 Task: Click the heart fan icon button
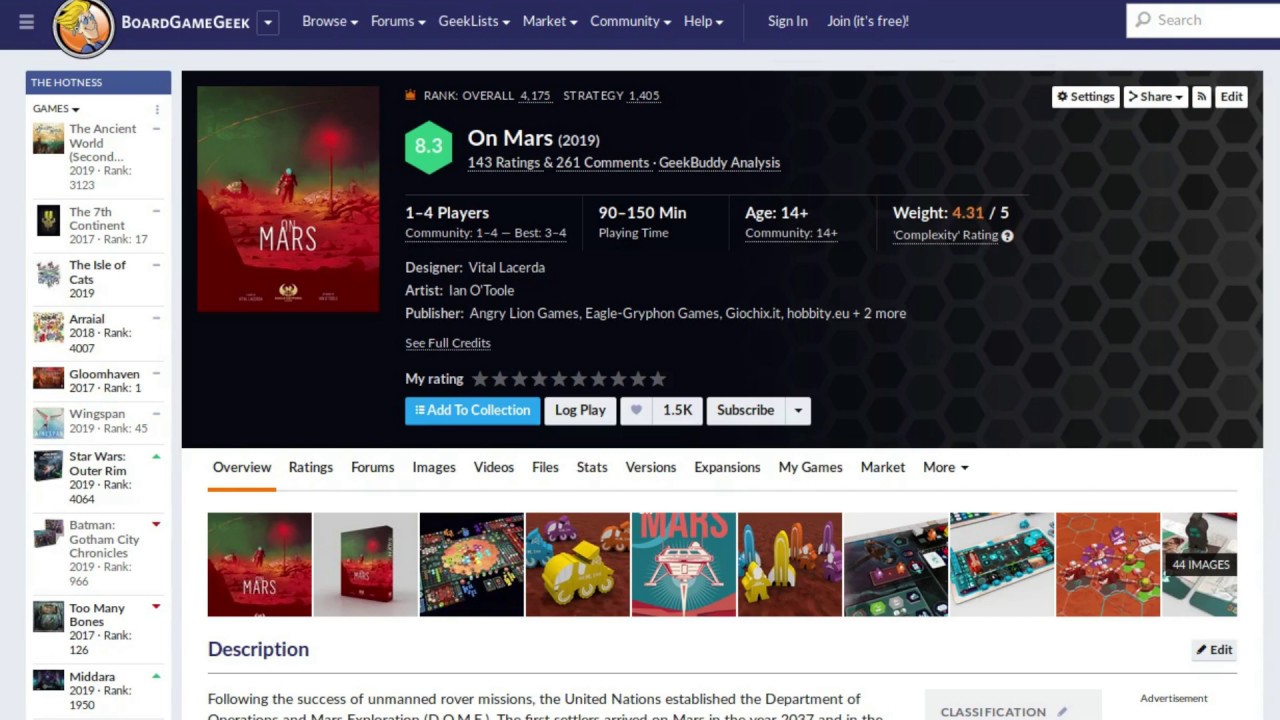click(636, 410)
